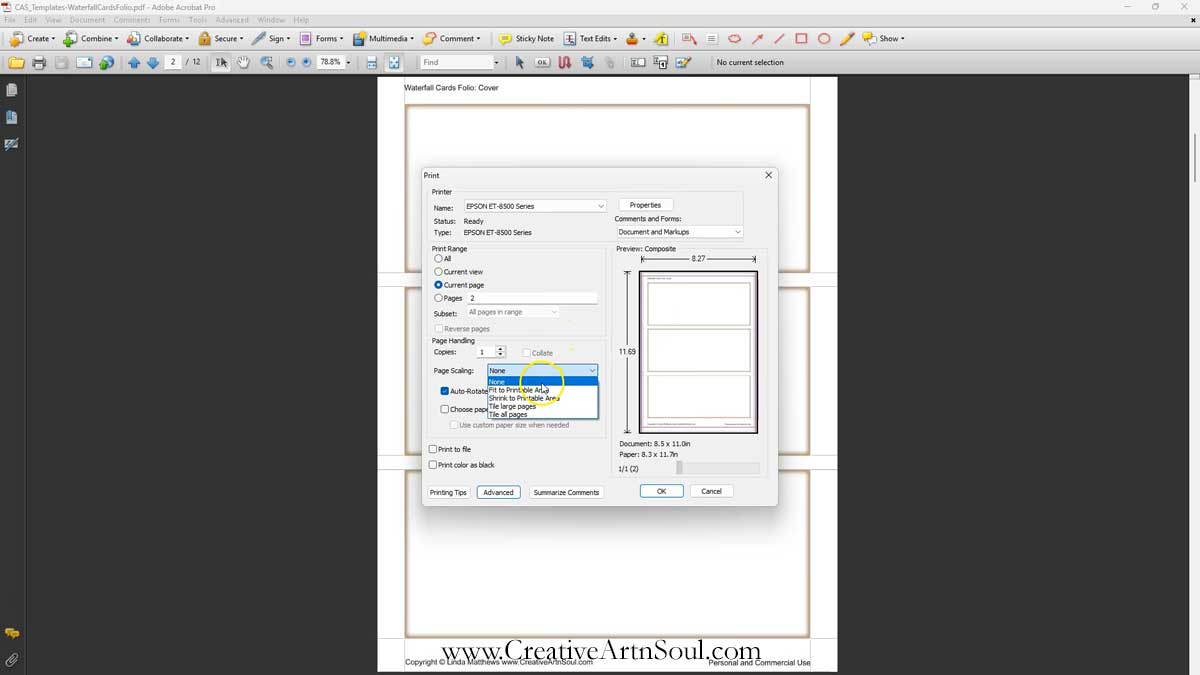Image resolution: width=1200 pixels, height=675 pixels.
Task: Select the OK Button form tool
Action: pos(542,62)
